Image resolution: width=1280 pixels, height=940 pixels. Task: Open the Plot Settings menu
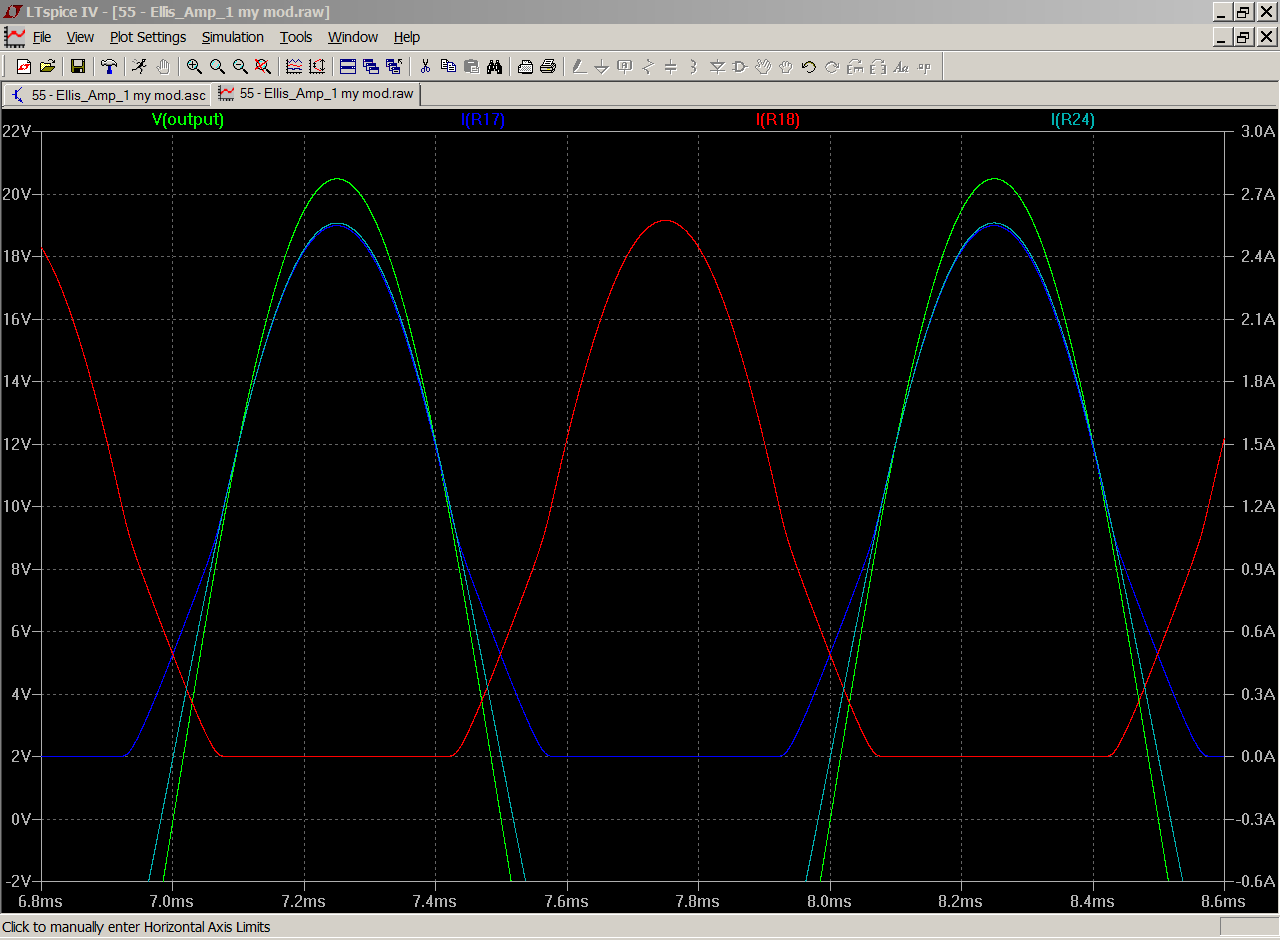(x=148, y=37)
